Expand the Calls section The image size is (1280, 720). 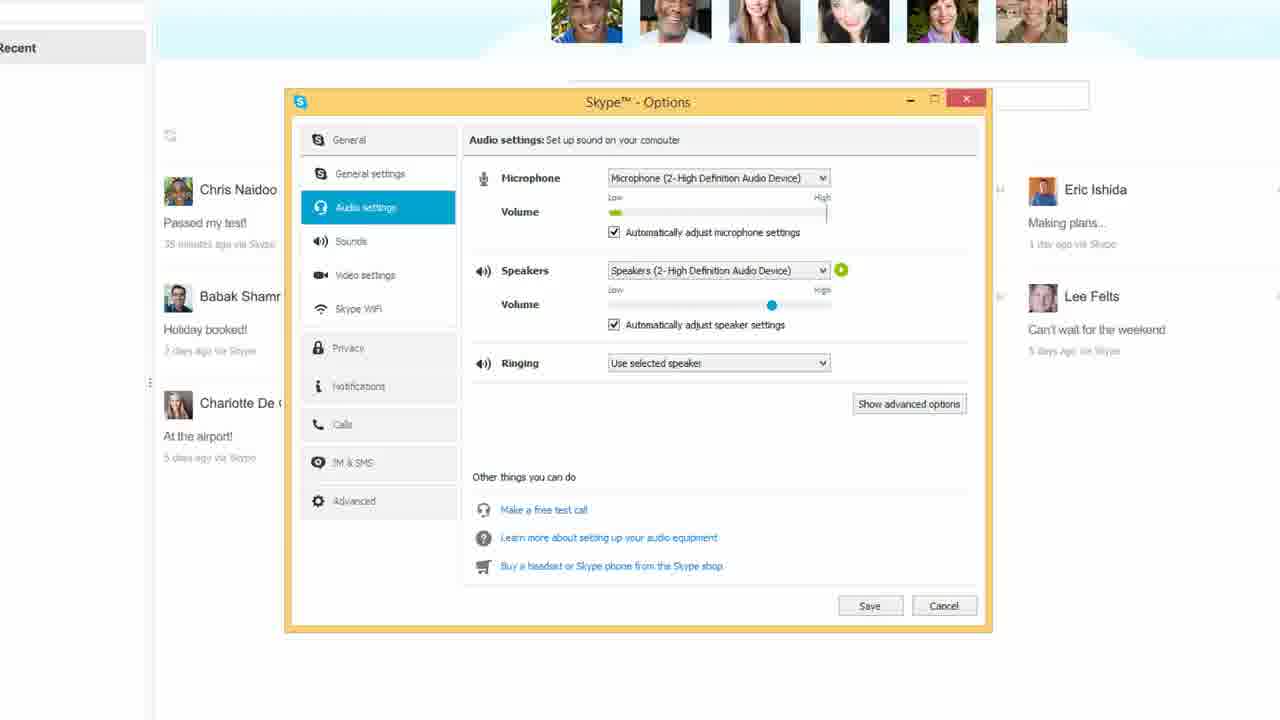(x=379, y=425)
